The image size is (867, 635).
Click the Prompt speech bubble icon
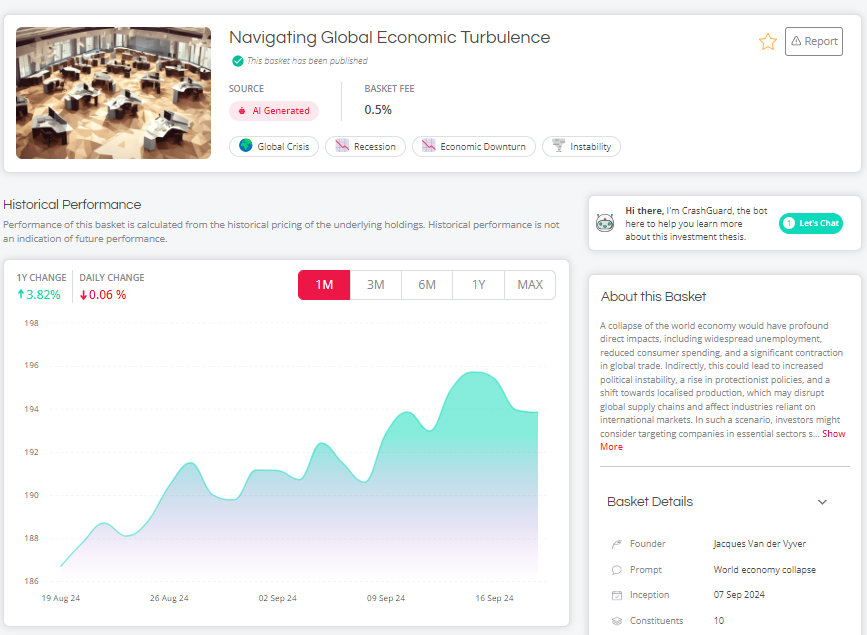tap(615, 570)
